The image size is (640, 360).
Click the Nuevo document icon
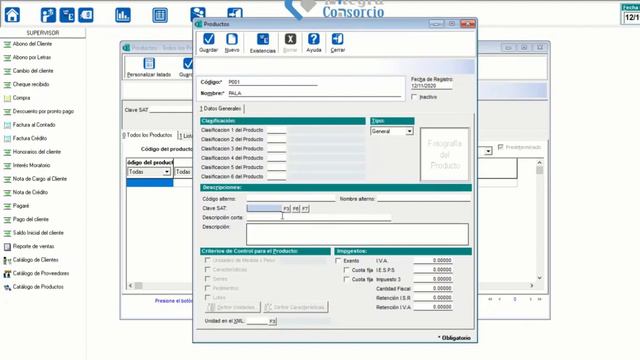[x=231, y=39]
